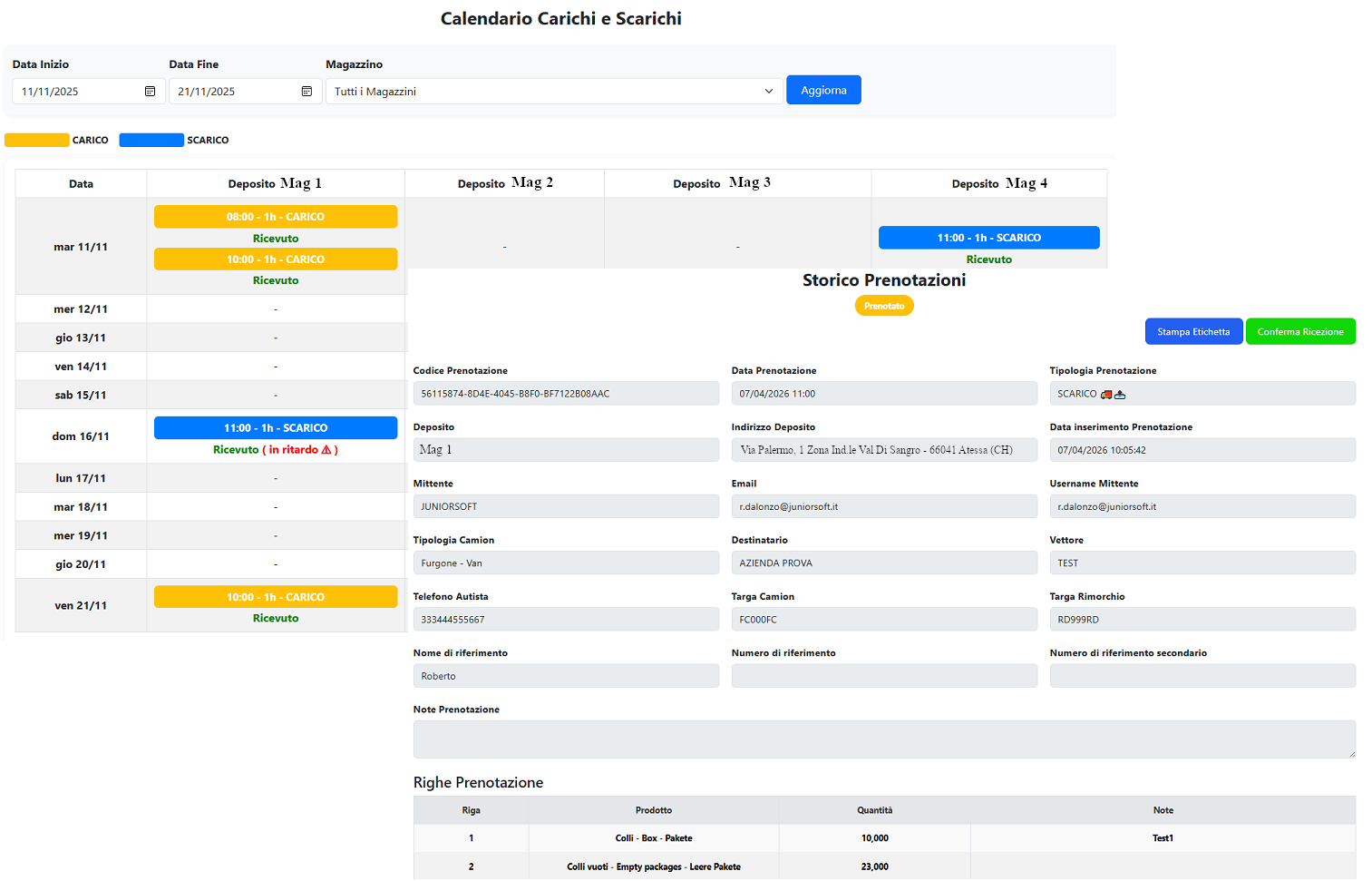
Task: Click the 'Storico Prenotazioni' heading
Action: point(884,280)
